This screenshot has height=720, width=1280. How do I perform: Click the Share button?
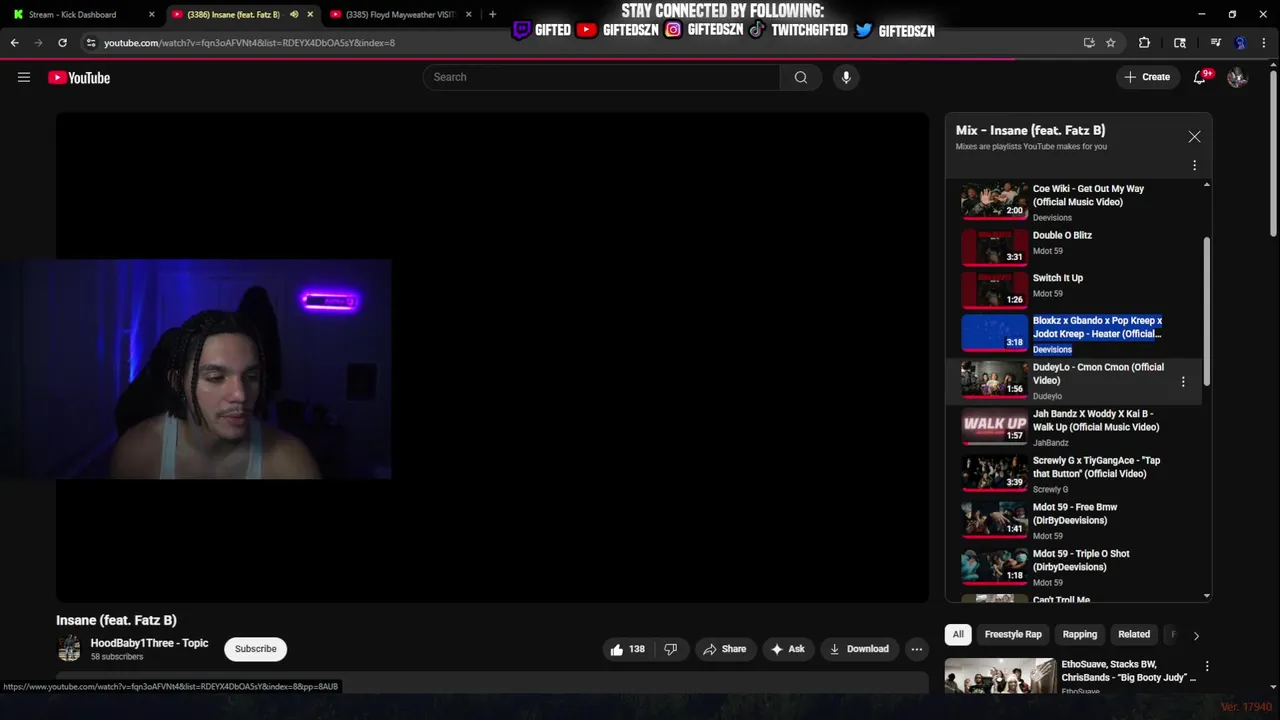[x=724, y=649]
